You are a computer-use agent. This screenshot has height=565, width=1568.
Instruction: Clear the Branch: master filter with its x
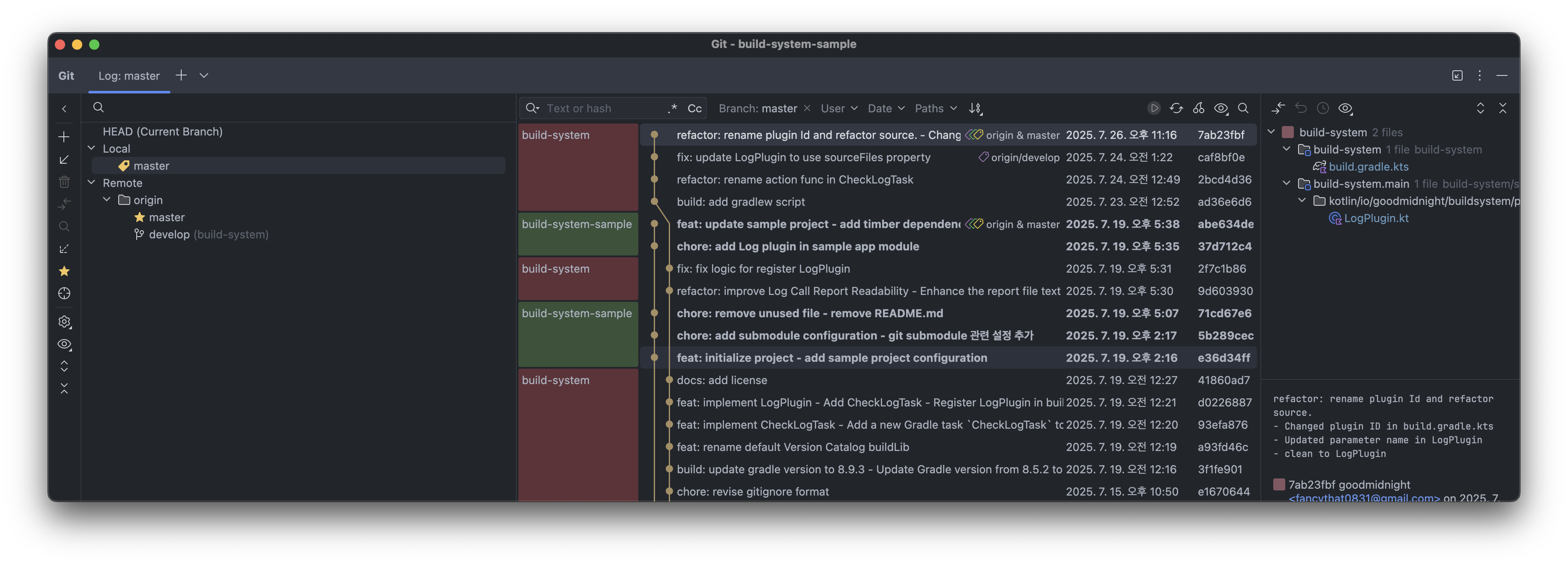tap(807, 108)
